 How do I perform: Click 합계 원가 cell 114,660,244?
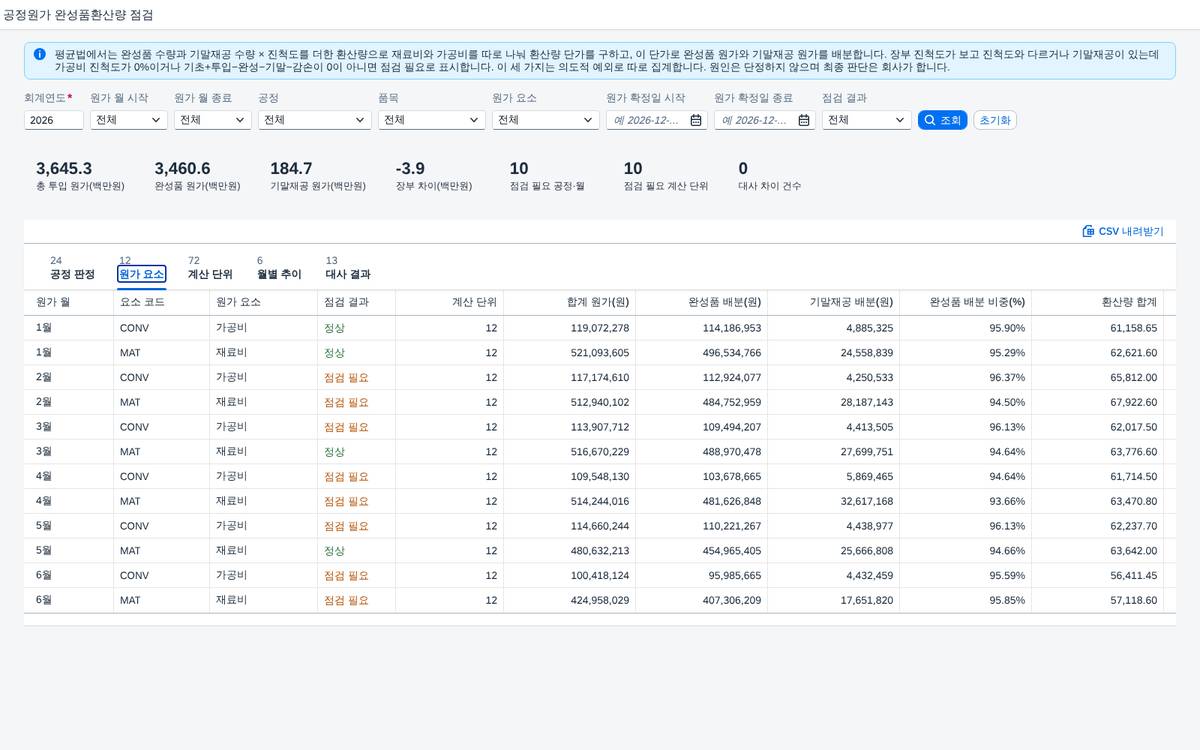[600, 526]
